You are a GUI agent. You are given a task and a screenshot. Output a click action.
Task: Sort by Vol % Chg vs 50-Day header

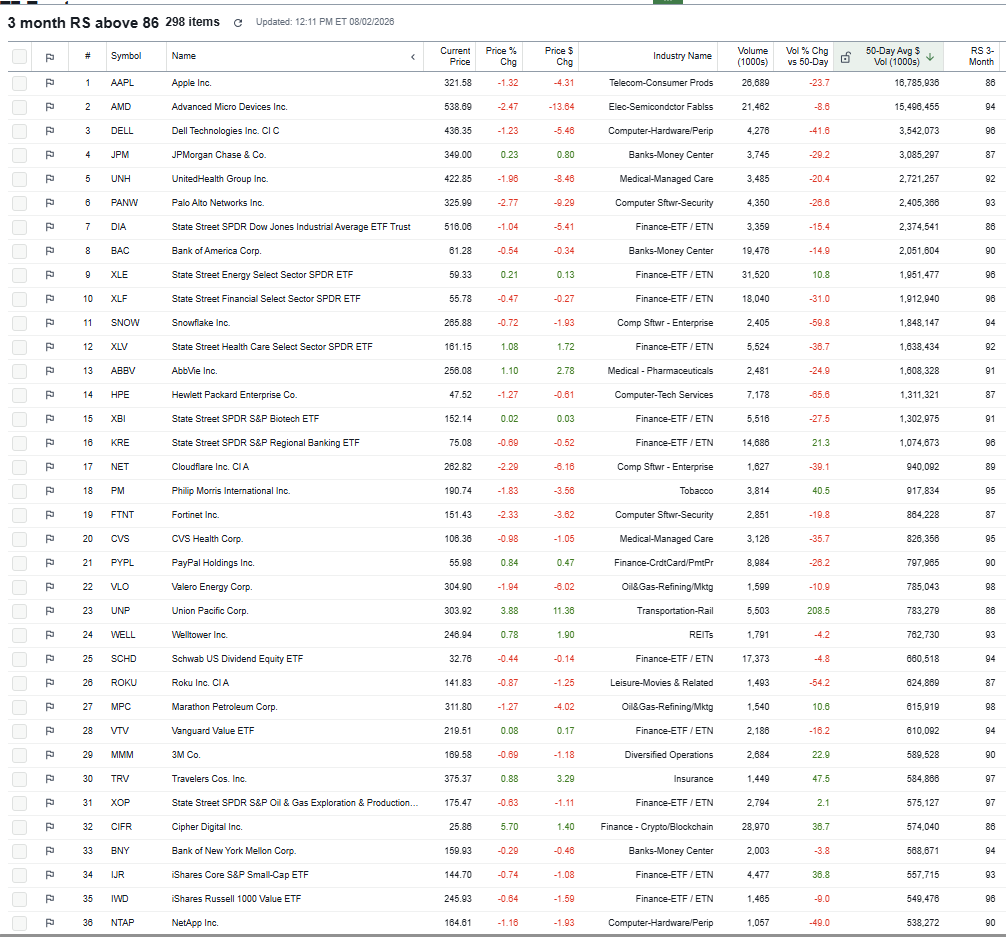click(x=807, y=56)
